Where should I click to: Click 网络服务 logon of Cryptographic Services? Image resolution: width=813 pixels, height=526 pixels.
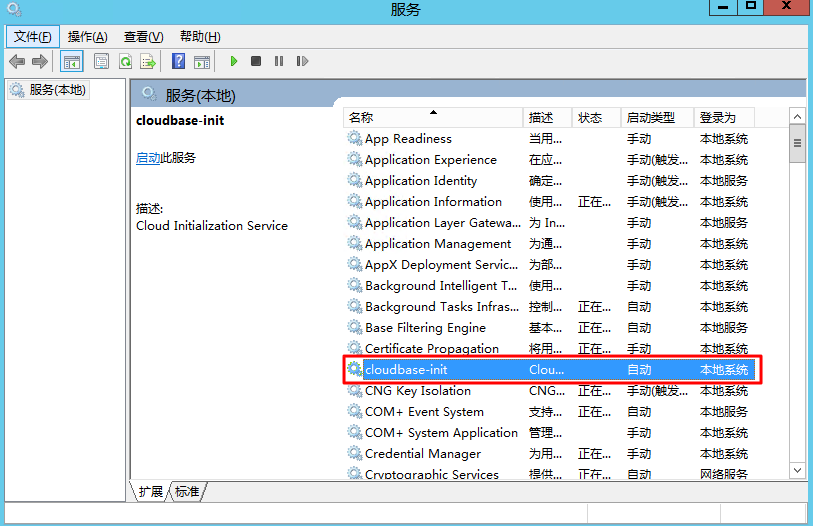point(724,474)
